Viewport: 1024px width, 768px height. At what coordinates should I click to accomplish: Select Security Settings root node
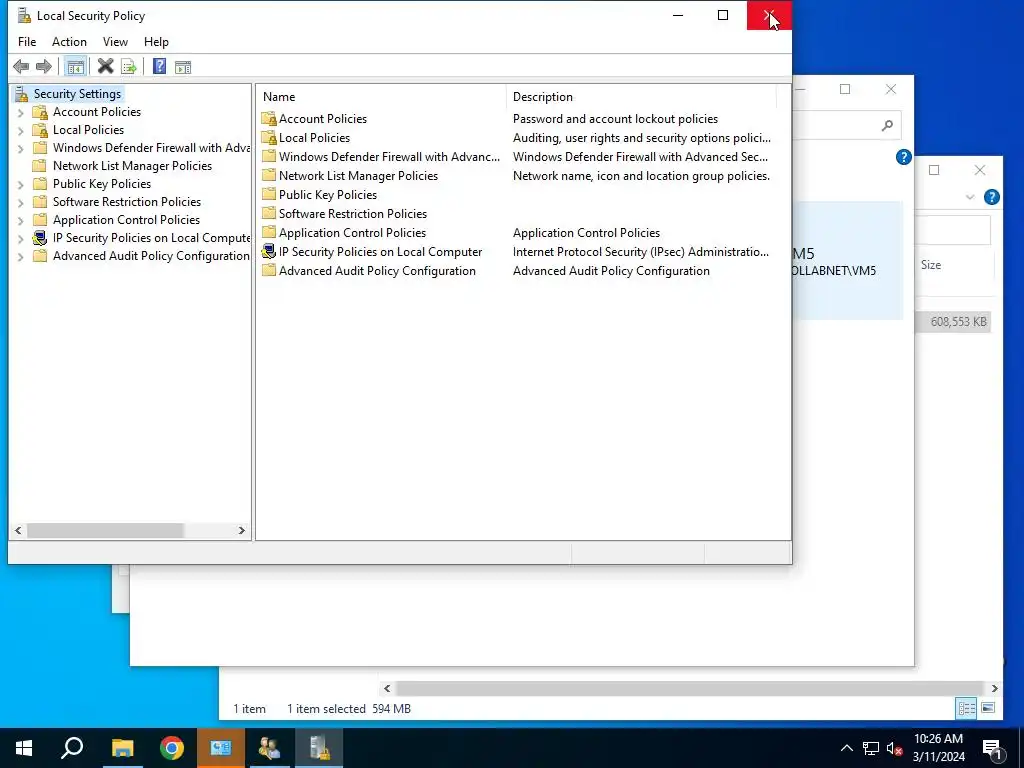(x=77, y=93)
